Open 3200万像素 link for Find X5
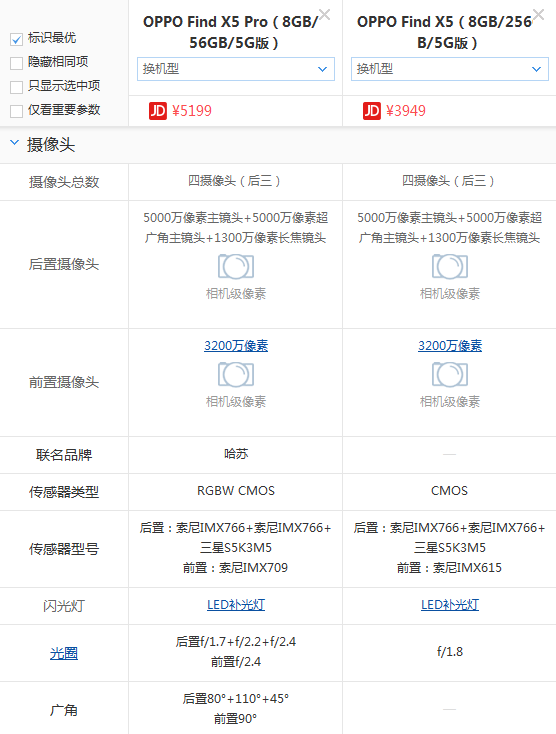 (450, 346)
